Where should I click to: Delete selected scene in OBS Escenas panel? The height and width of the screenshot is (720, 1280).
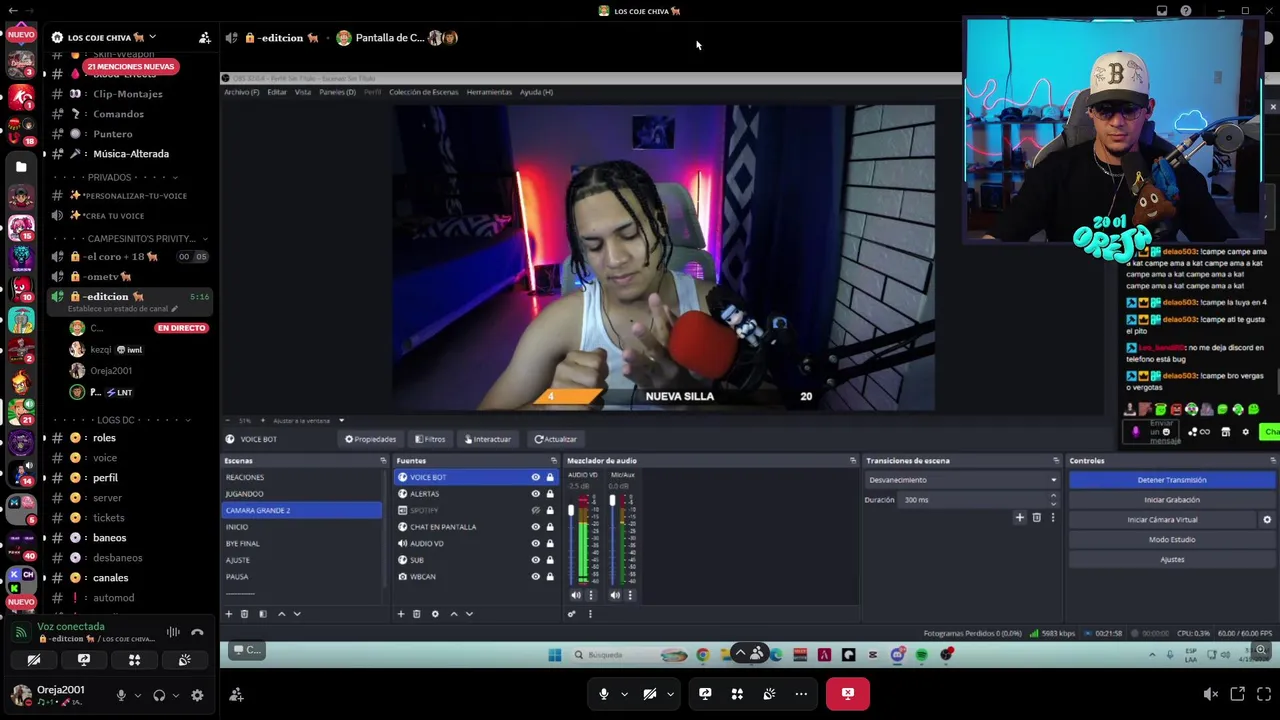tap(244, 614)
